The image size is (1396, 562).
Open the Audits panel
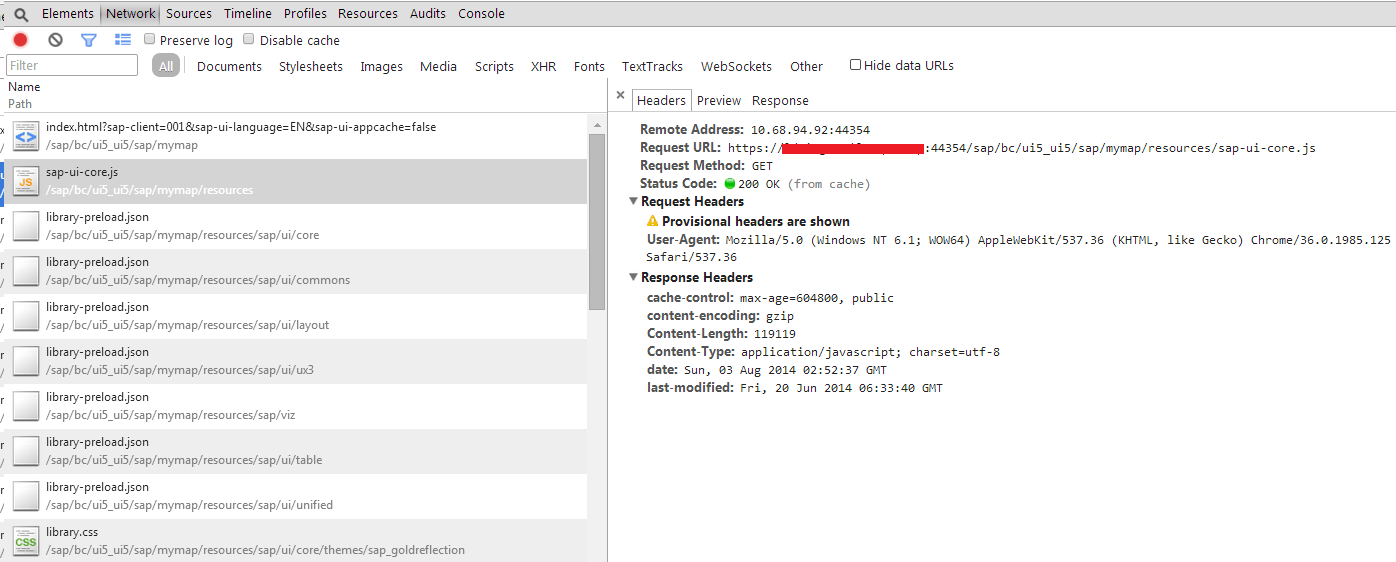click(x=428, y=14)
